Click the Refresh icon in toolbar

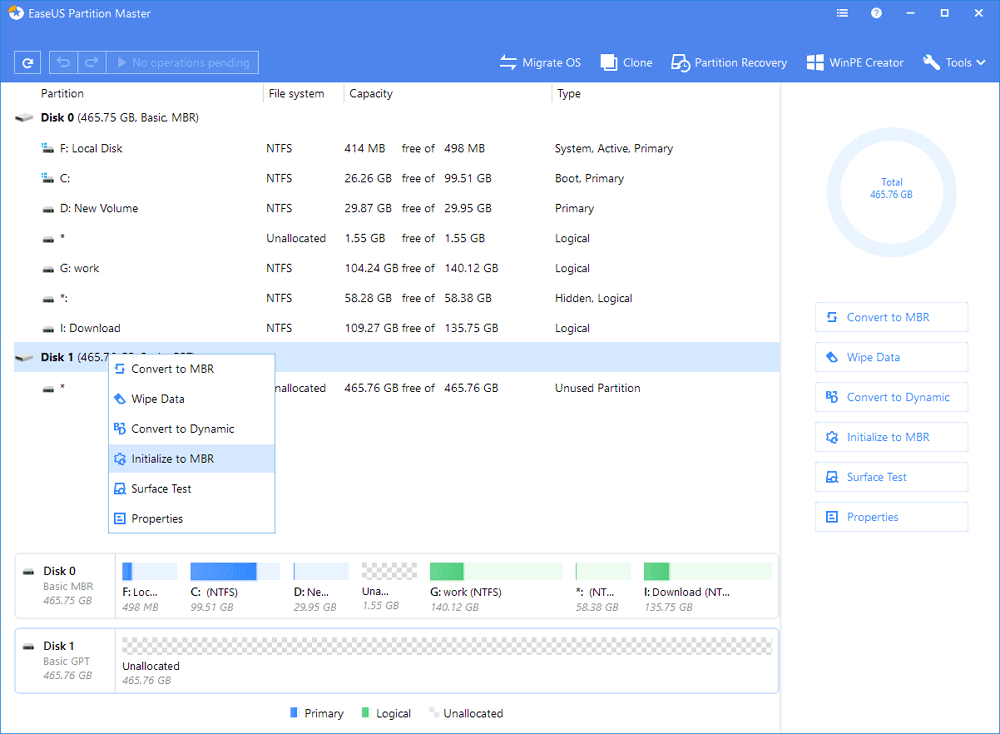click(x=27, y=62)
